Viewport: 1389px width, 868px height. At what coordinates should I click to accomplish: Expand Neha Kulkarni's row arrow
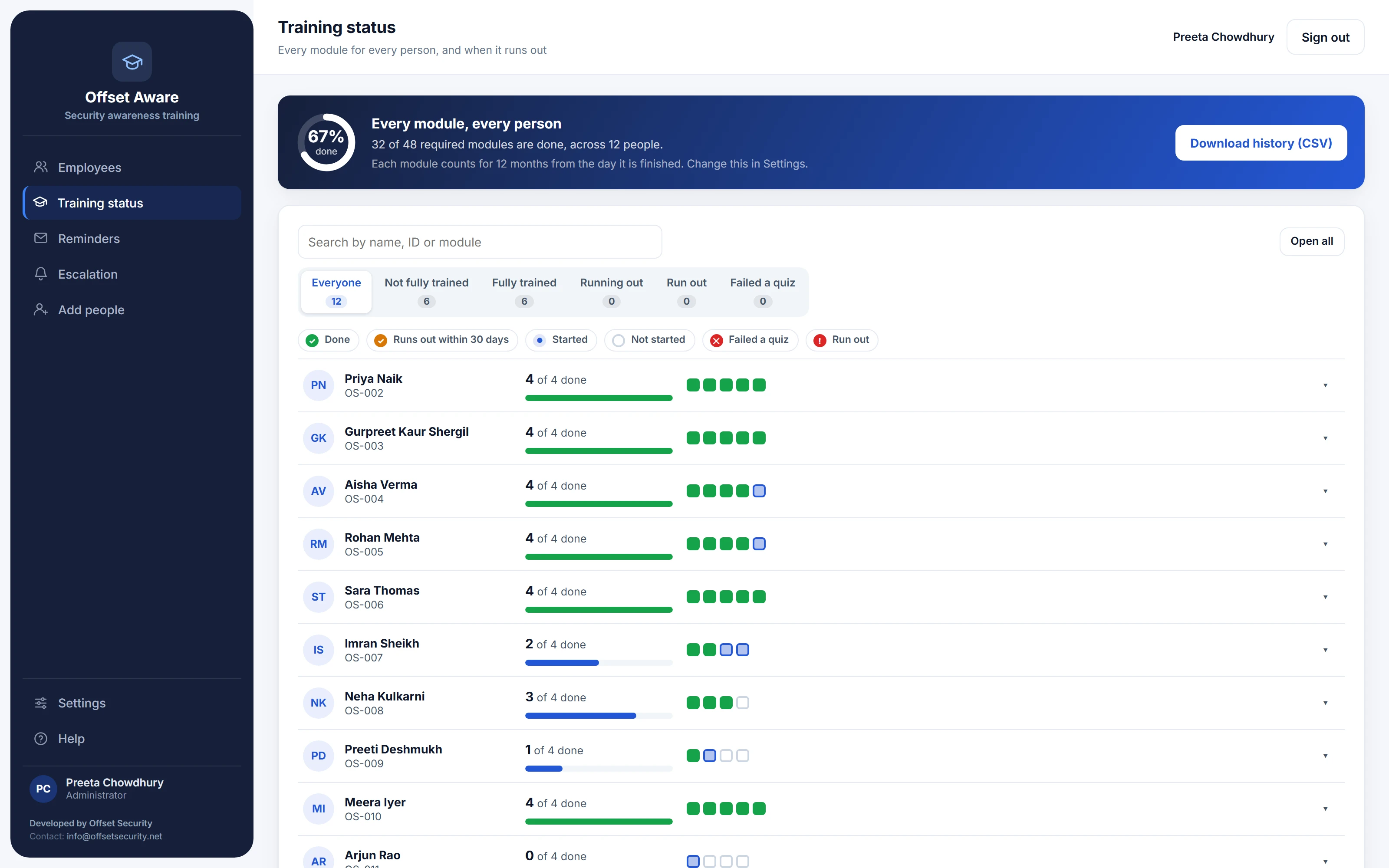tap(1325, 703)
